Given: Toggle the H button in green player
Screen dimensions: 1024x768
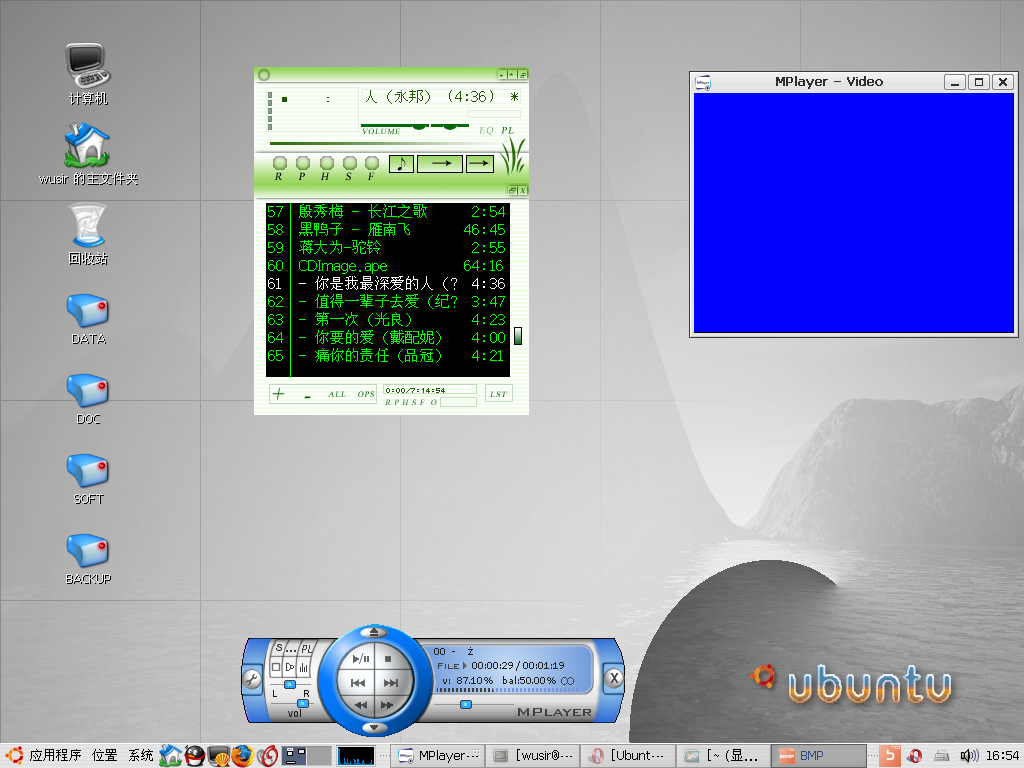Looking at the screenshot, I should pos(327,163).
